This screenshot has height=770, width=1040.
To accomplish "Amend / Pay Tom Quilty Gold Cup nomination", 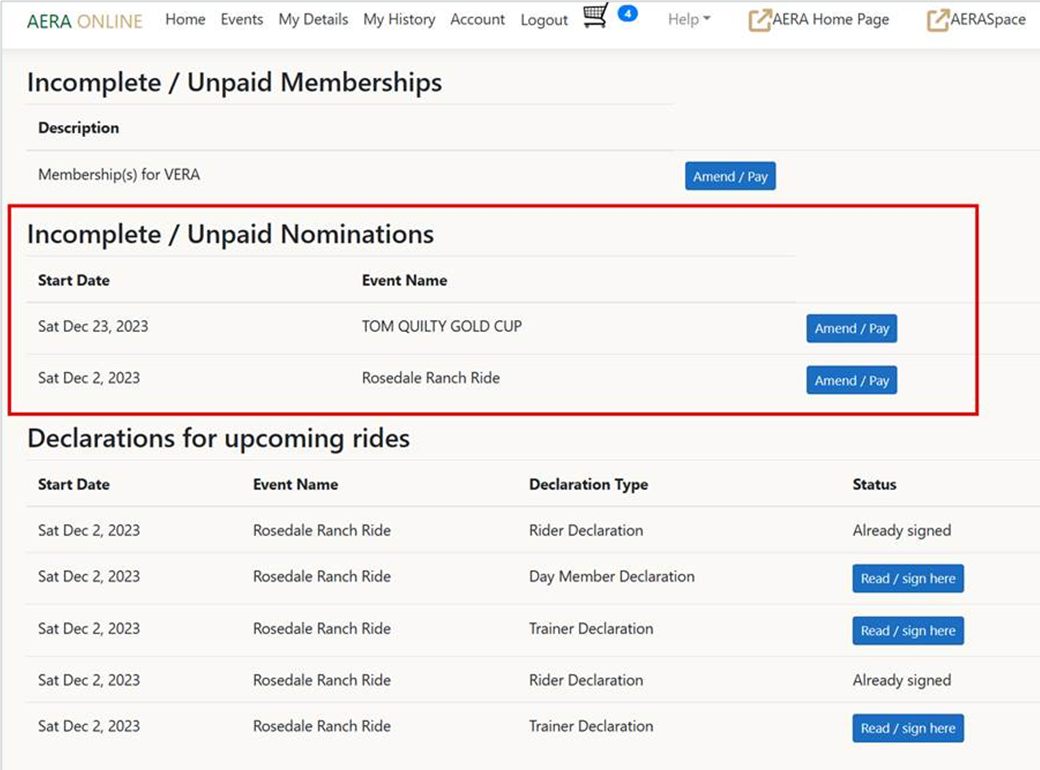I will [851, 328].
